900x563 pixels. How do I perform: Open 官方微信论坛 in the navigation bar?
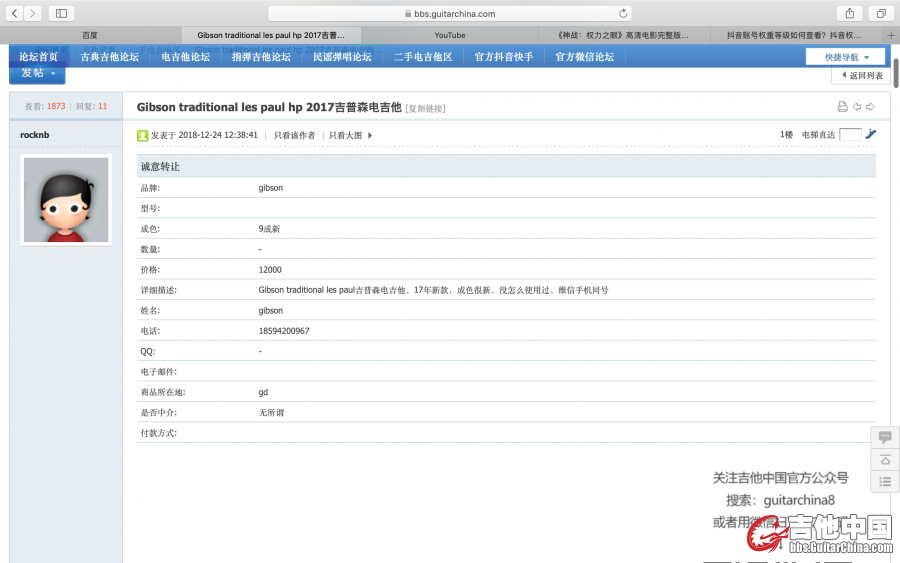tap(585, 57)
